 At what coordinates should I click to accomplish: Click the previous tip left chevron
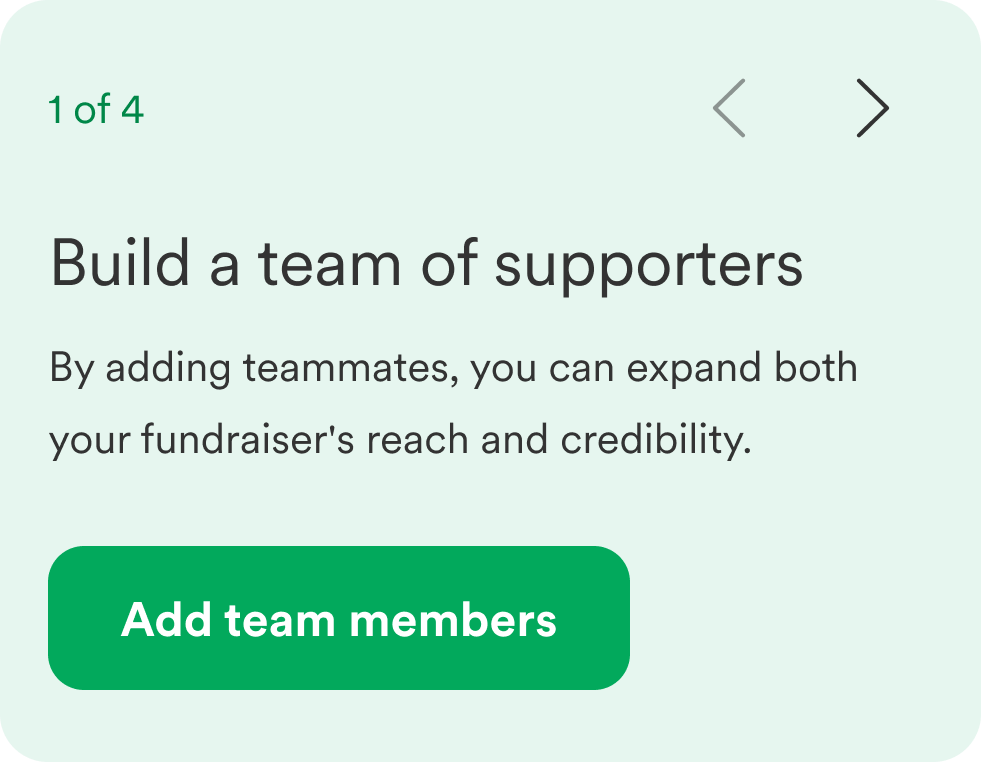click(729, 108)
